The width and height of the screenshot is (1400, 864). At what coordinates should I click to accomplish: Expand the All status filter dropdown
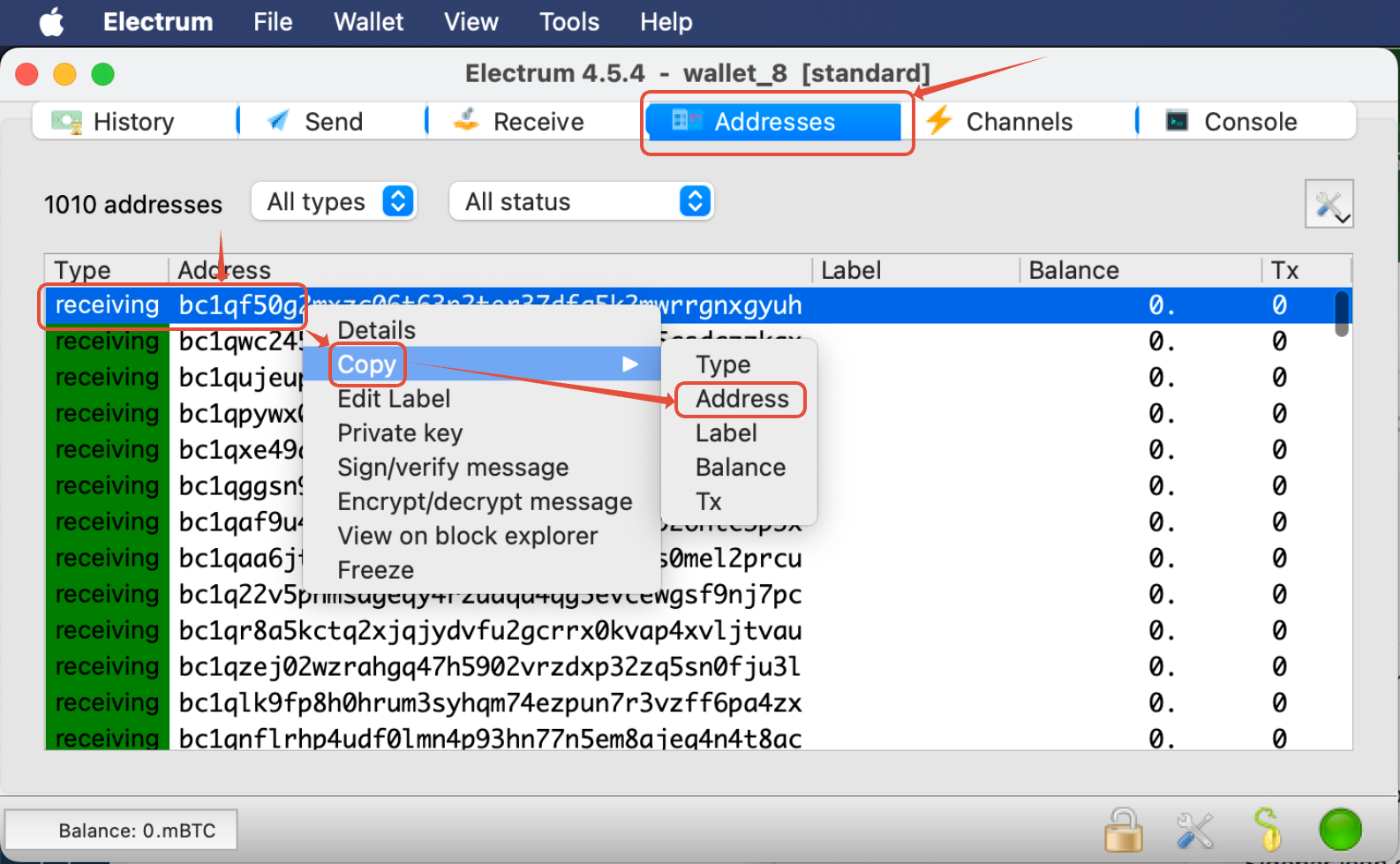pyautogui.click(x=582, y=201)
